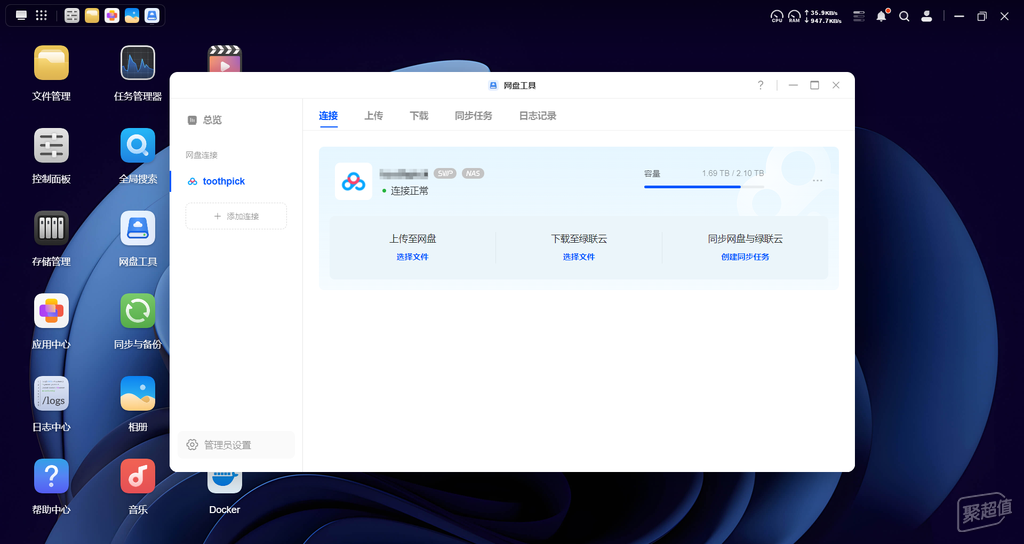Open the 日志记录 tab

[537, 116]
